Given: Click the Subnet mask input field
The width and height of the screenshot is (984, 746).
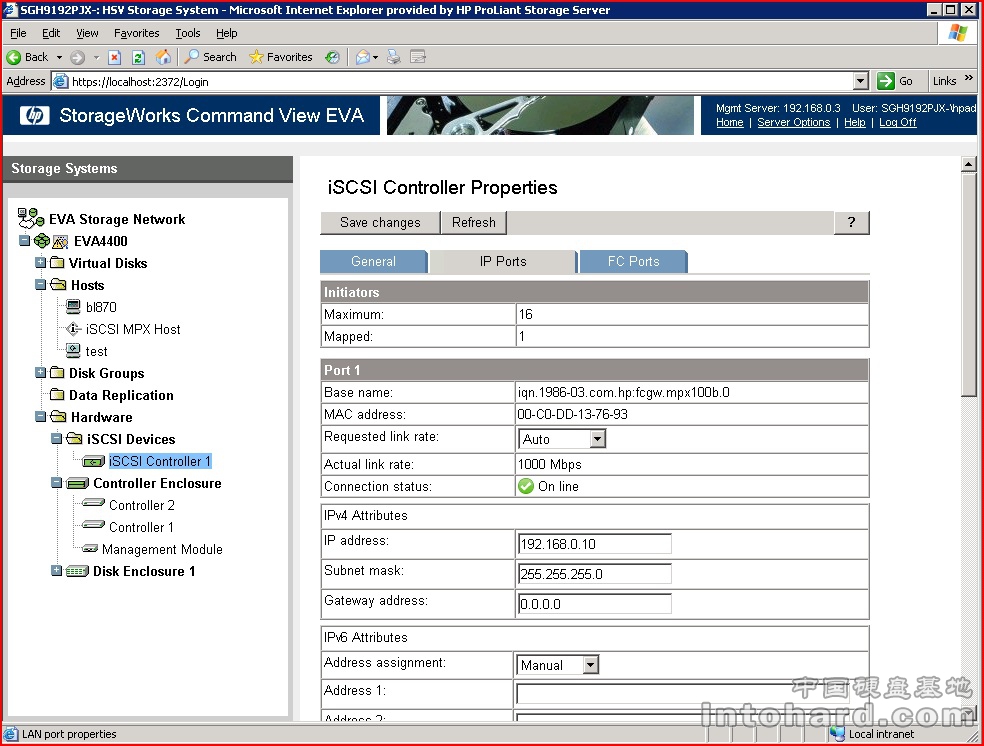Looking at the screenshot, I should (x=594, y=574).
